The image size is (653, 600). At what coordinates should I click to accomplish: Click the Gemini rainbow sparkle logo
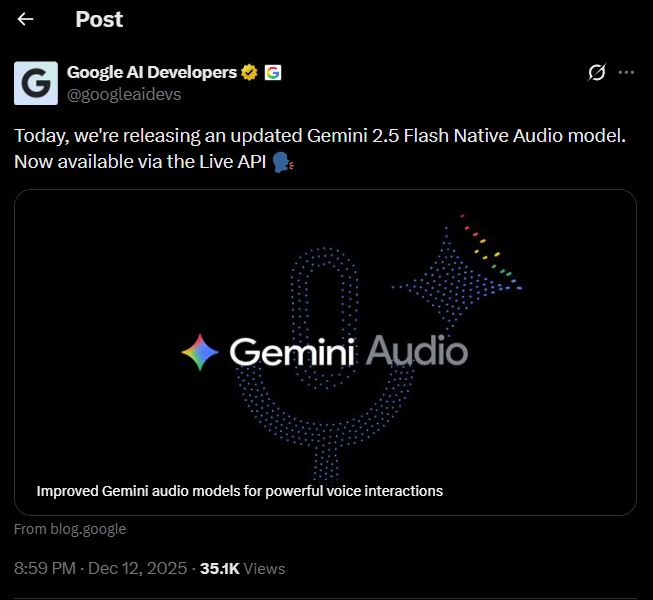200,352
